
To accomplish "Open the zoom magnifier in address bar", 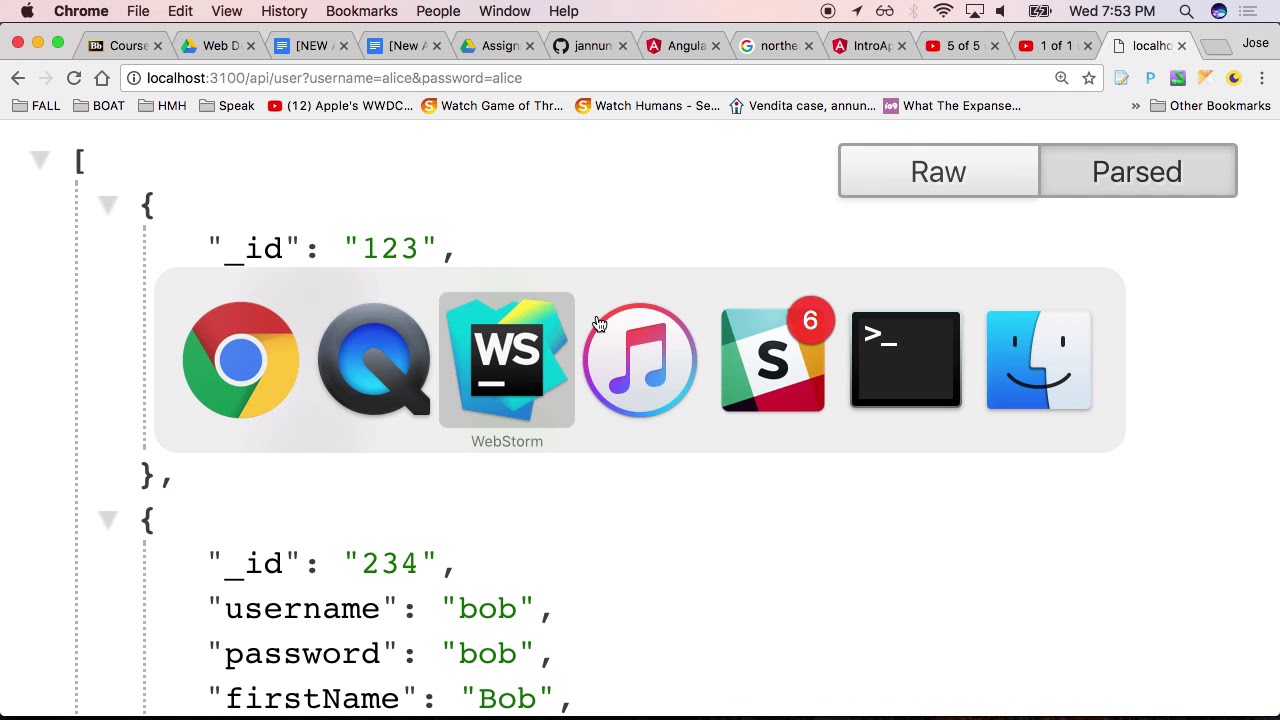I will point(1062,78).
